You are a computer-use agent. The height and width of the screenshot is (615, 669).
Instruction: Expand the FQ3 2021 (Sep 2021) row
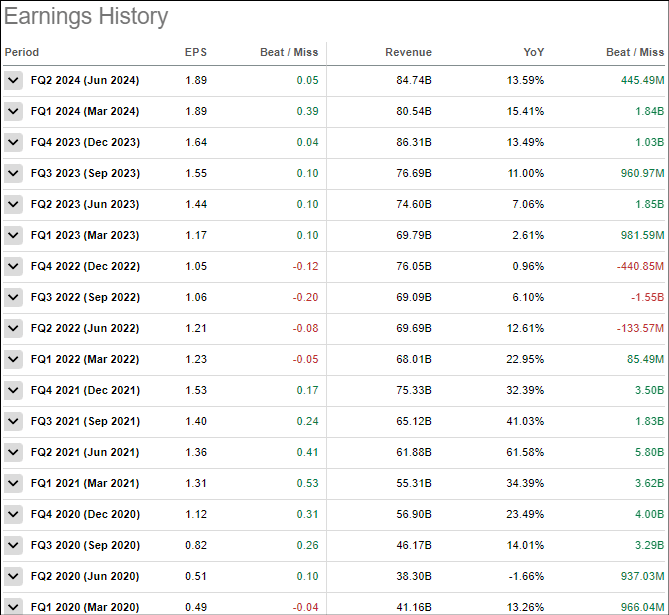pyautogui.click(x=13, y=422)
